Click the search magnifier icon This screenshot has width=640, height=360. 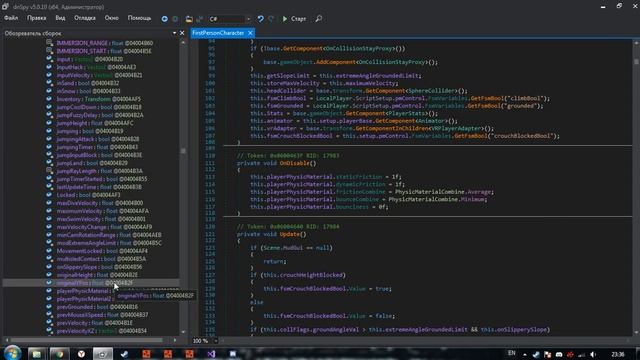click(319, 19)
